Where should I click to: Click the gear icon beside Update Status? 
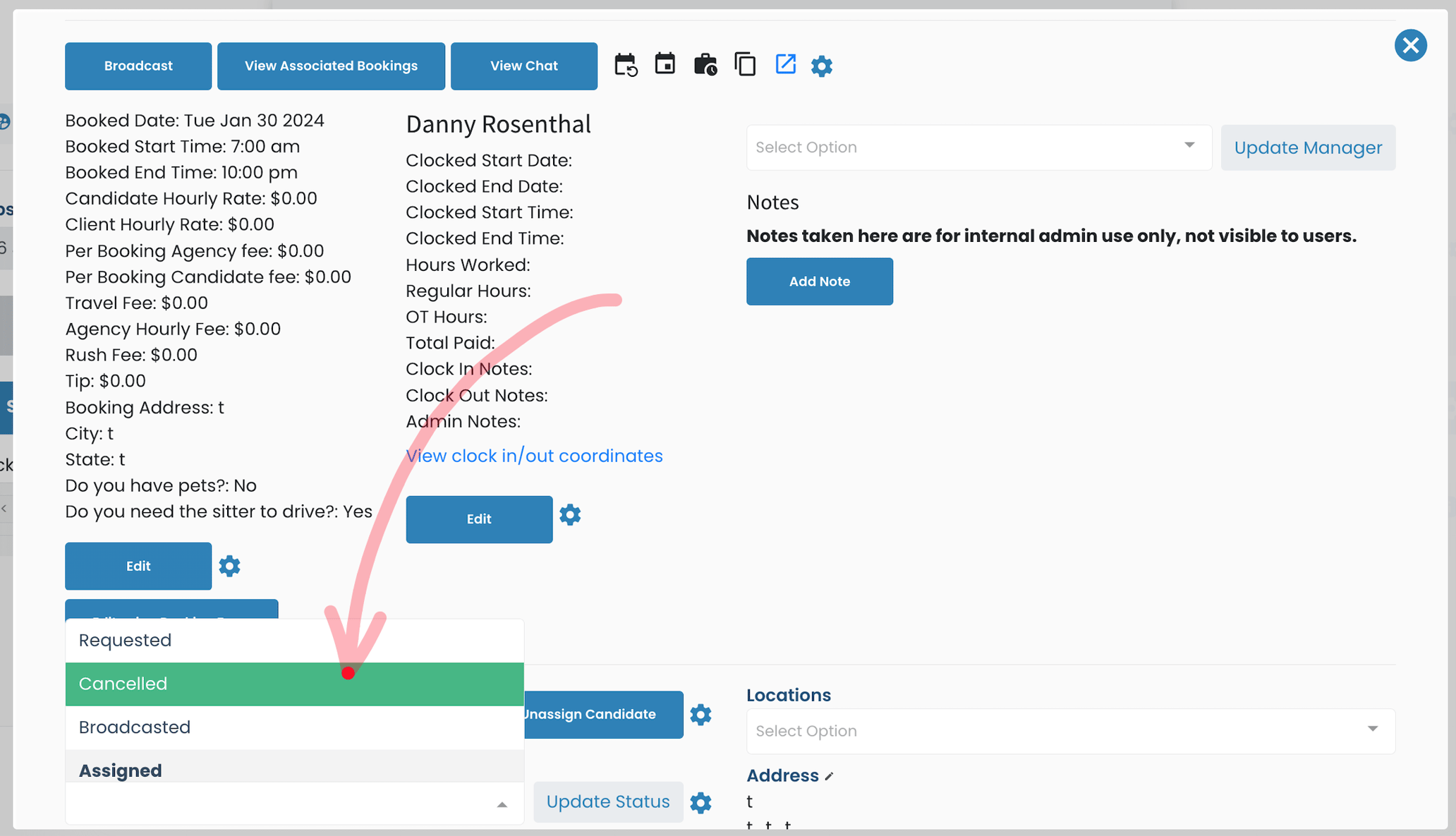click(700, 802)
